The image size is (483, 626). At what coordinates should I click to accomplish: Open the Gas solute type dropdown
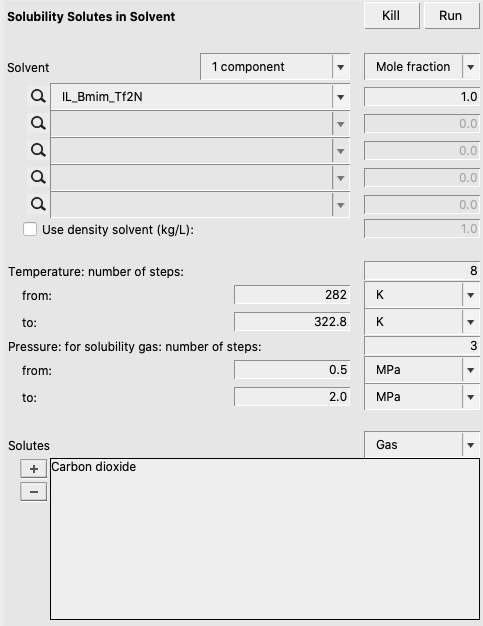tap(422, 445)
